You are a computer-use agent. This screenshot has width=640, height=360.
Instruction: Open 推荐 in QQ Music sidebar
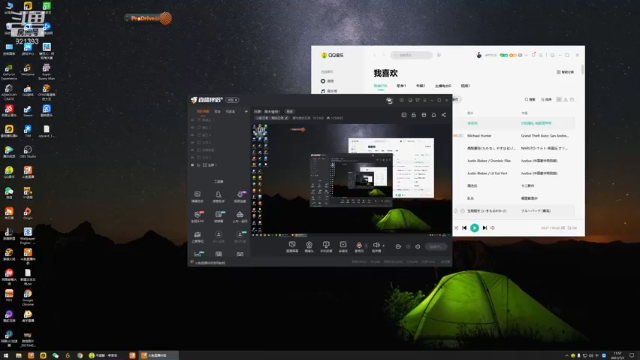coord(328,81)
